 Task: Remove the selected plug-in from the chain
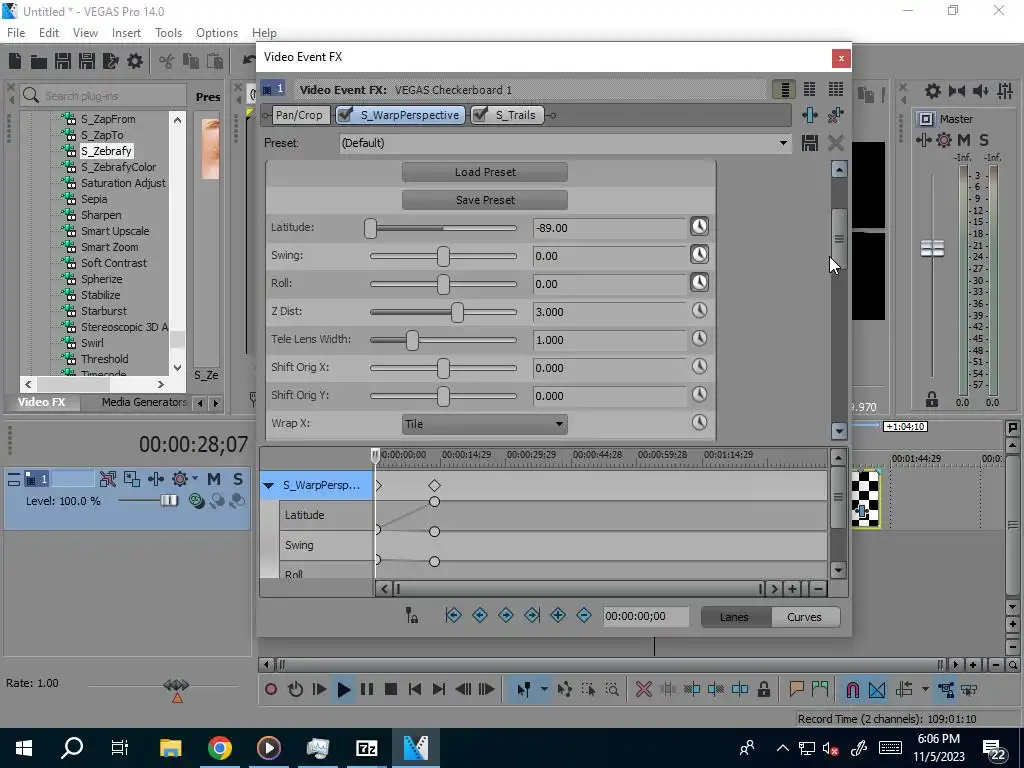(x=835, y=115)
